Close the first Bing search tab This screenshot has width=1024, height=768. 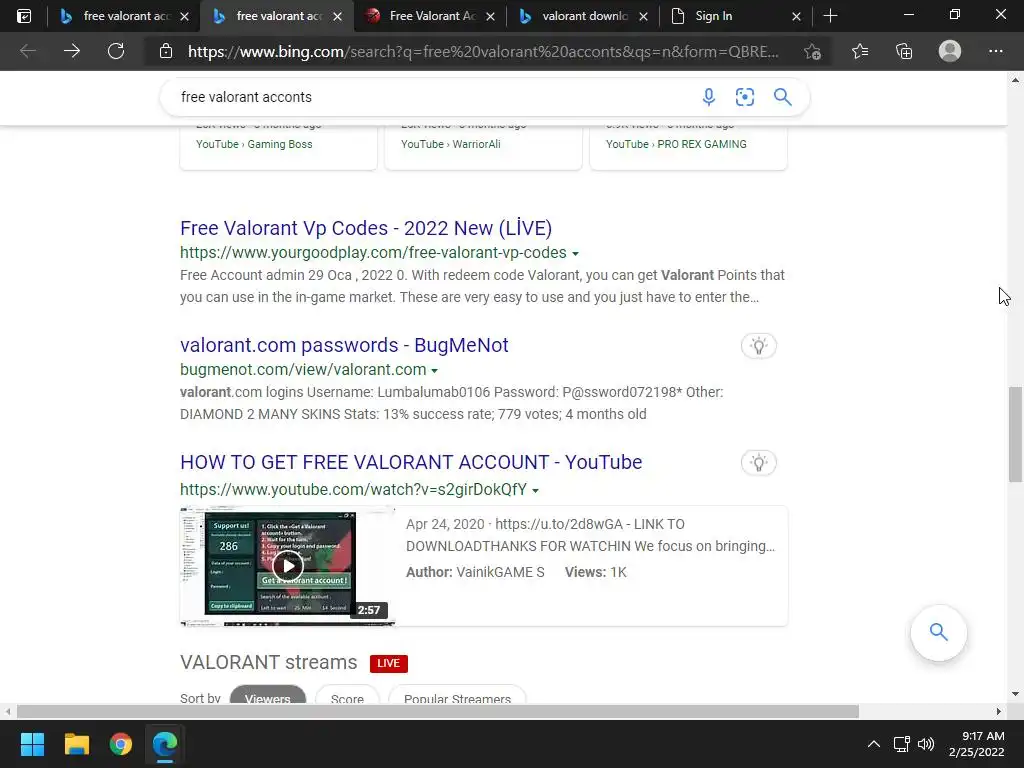[x=185, y=16]
